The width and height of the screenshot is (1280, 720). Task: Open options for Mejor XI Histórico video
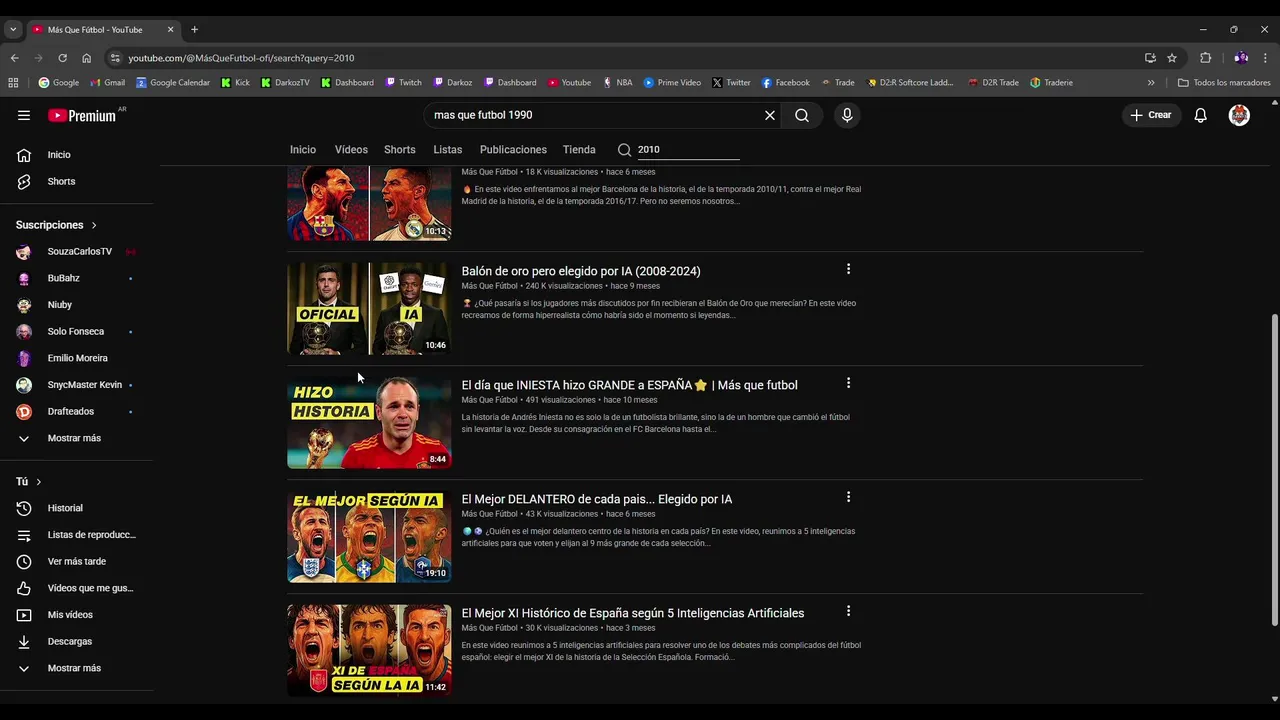[x=848, y=611]
